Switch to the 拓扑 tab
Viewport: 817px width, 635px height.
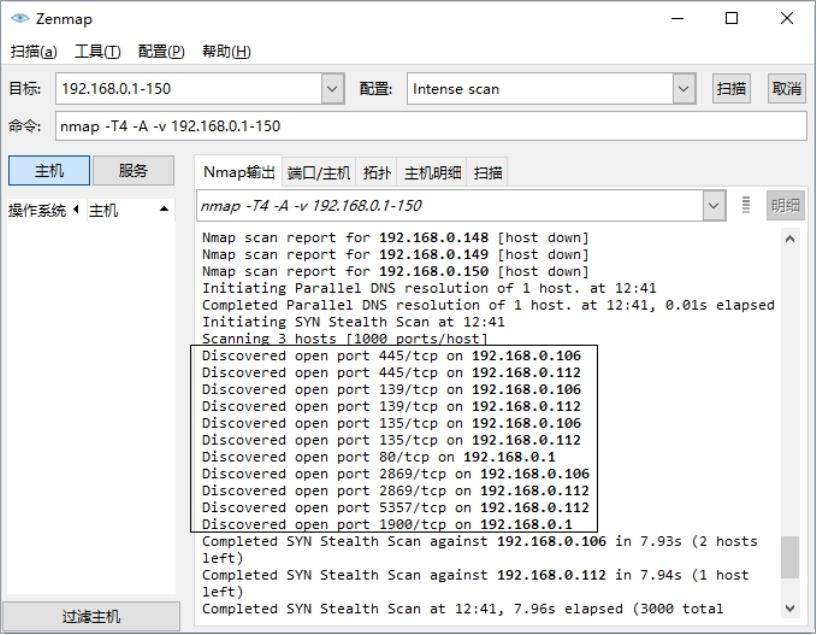(x=377, y=173)
